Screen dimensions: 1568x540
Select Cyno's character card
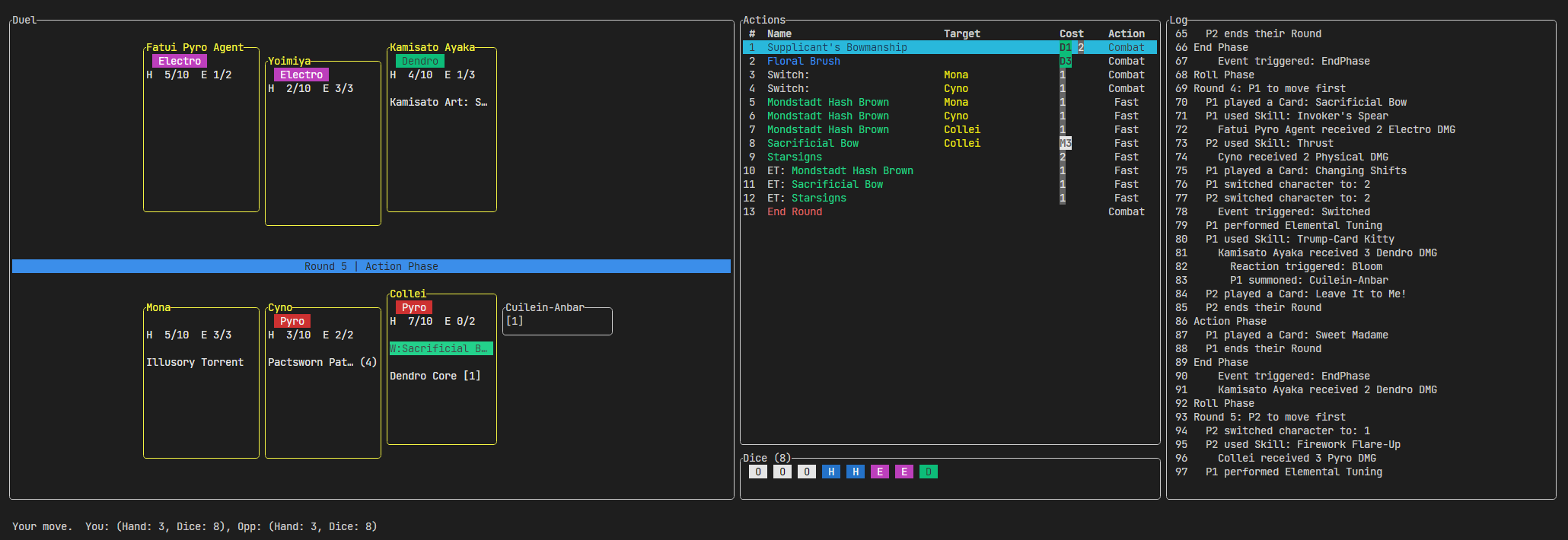323,383
